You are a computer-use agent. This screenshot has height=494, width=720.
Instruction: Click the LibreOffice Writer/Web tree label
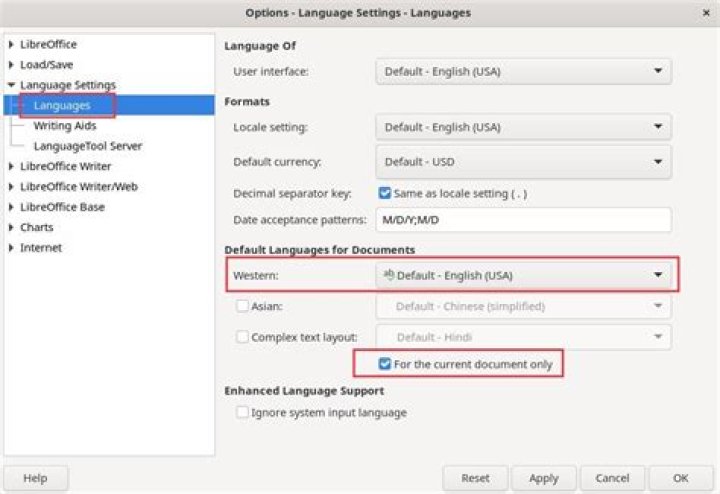[x=79, y=186]
